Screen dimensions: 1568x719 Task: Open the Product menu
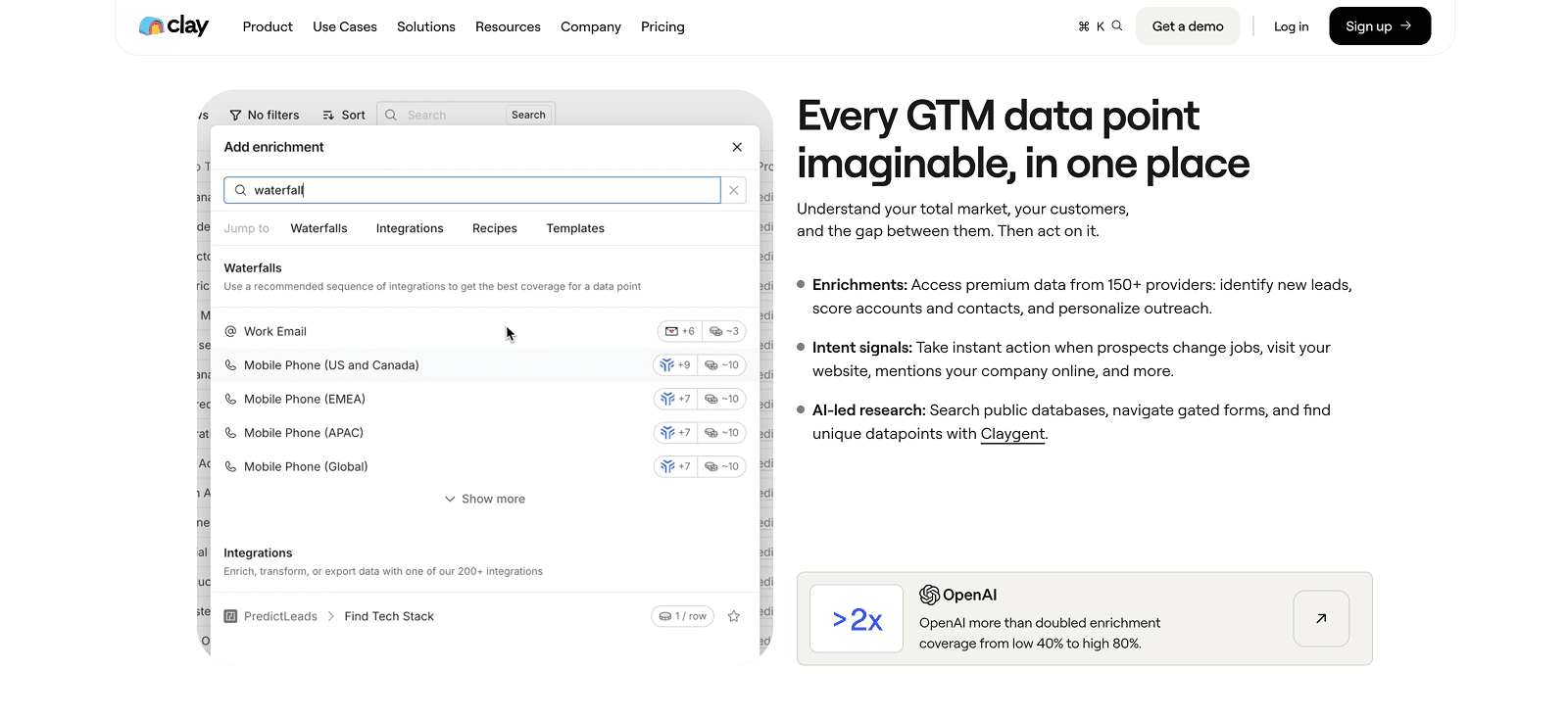coord(268,26)
